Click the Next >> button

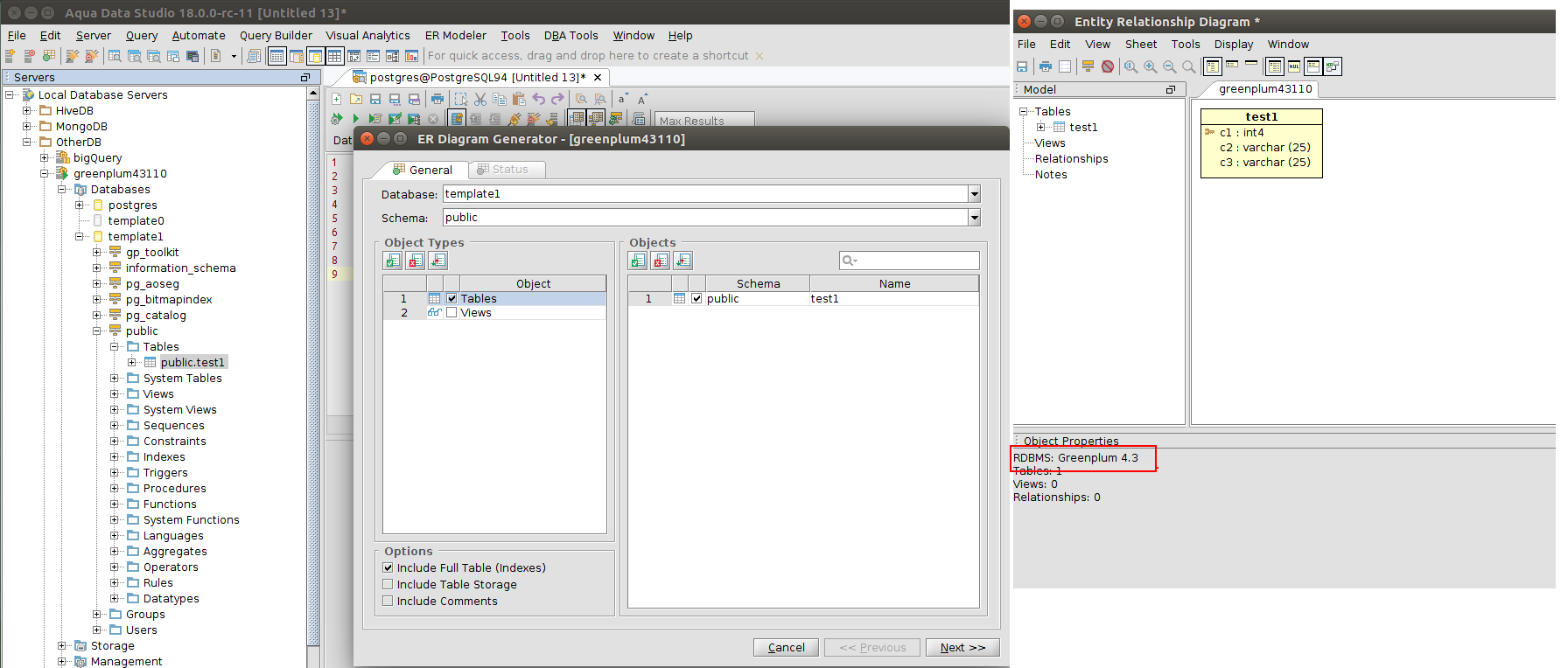pyautogui.click(x=962, y=647)
